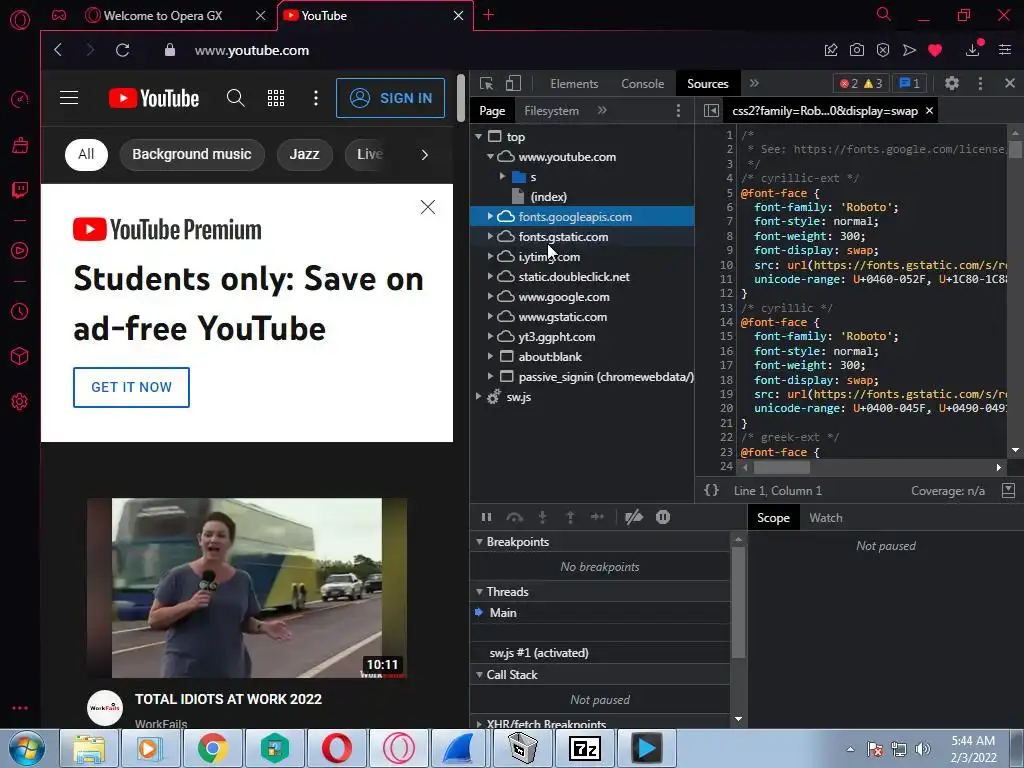Switch to Welcome to Opera GX tab

[163, 16]
